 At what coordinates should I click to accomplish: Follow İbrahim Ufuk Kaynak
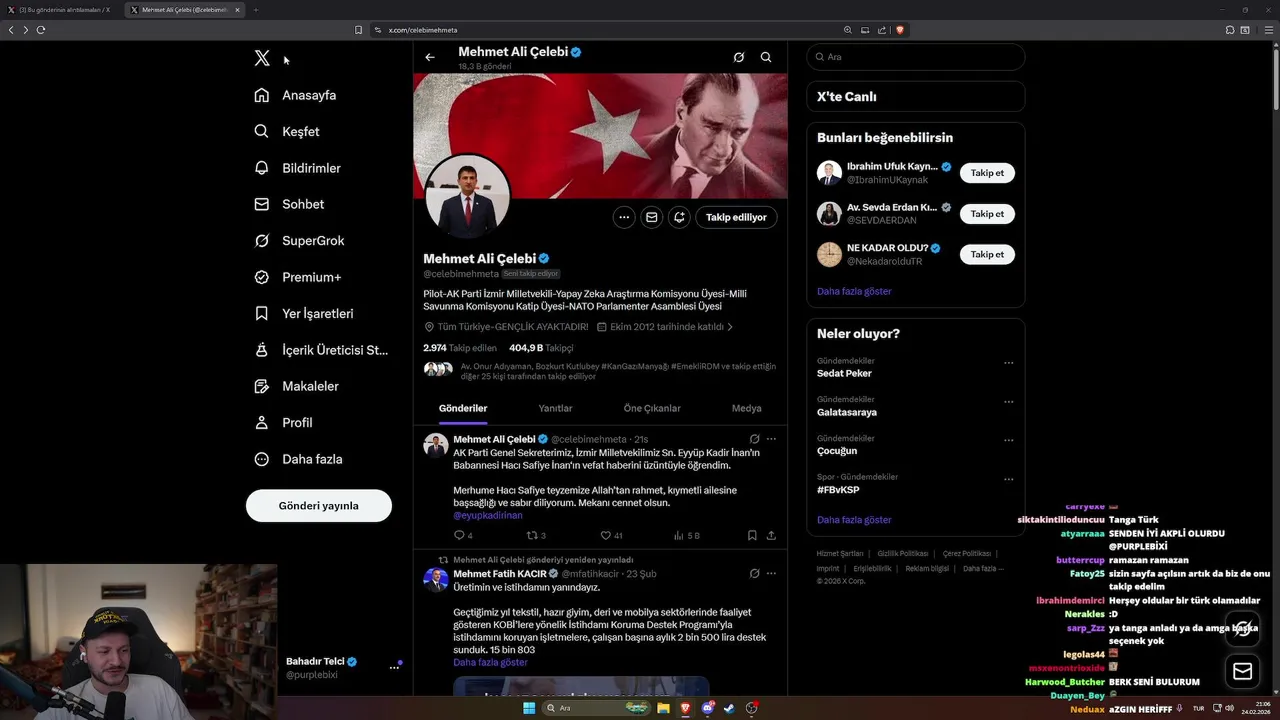tap(987, 173)
